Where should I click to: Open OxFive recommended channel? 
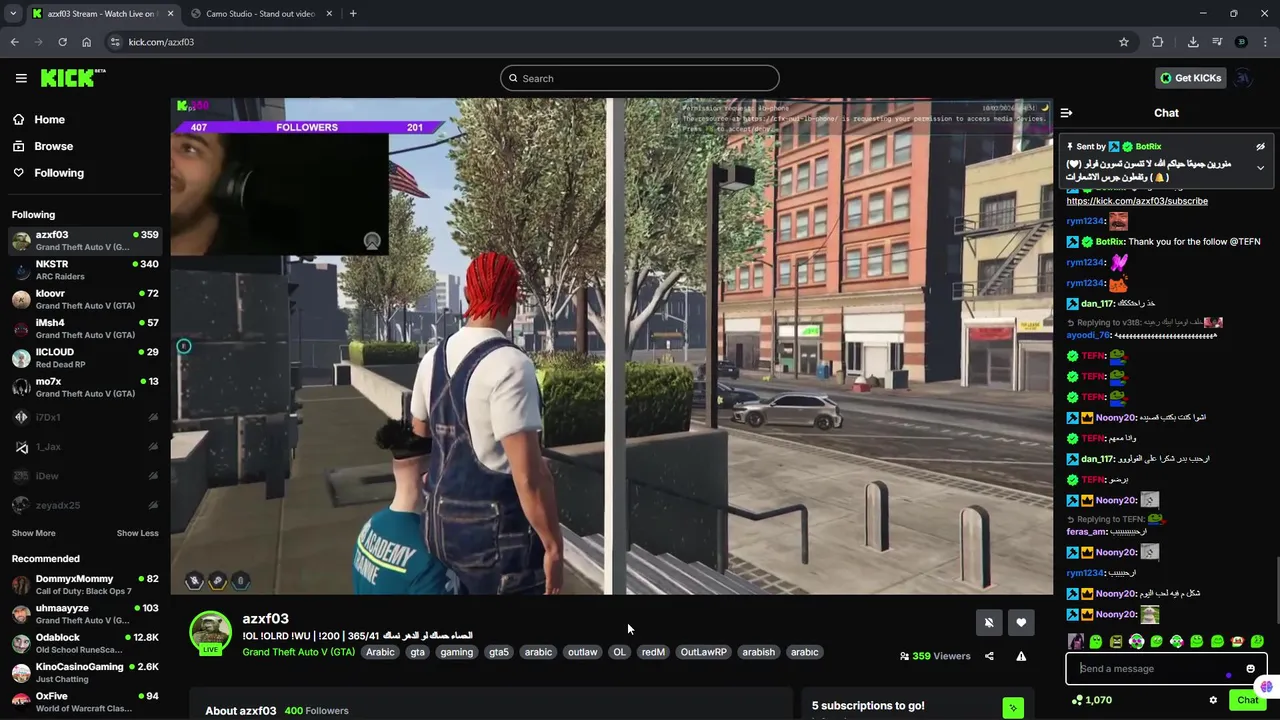[x=85, y=702]
